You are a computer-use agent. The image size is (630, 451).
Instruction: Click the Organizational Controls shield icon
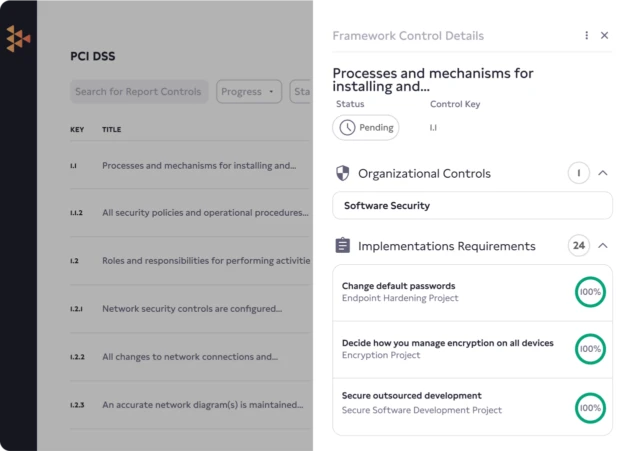pos(343,173)
